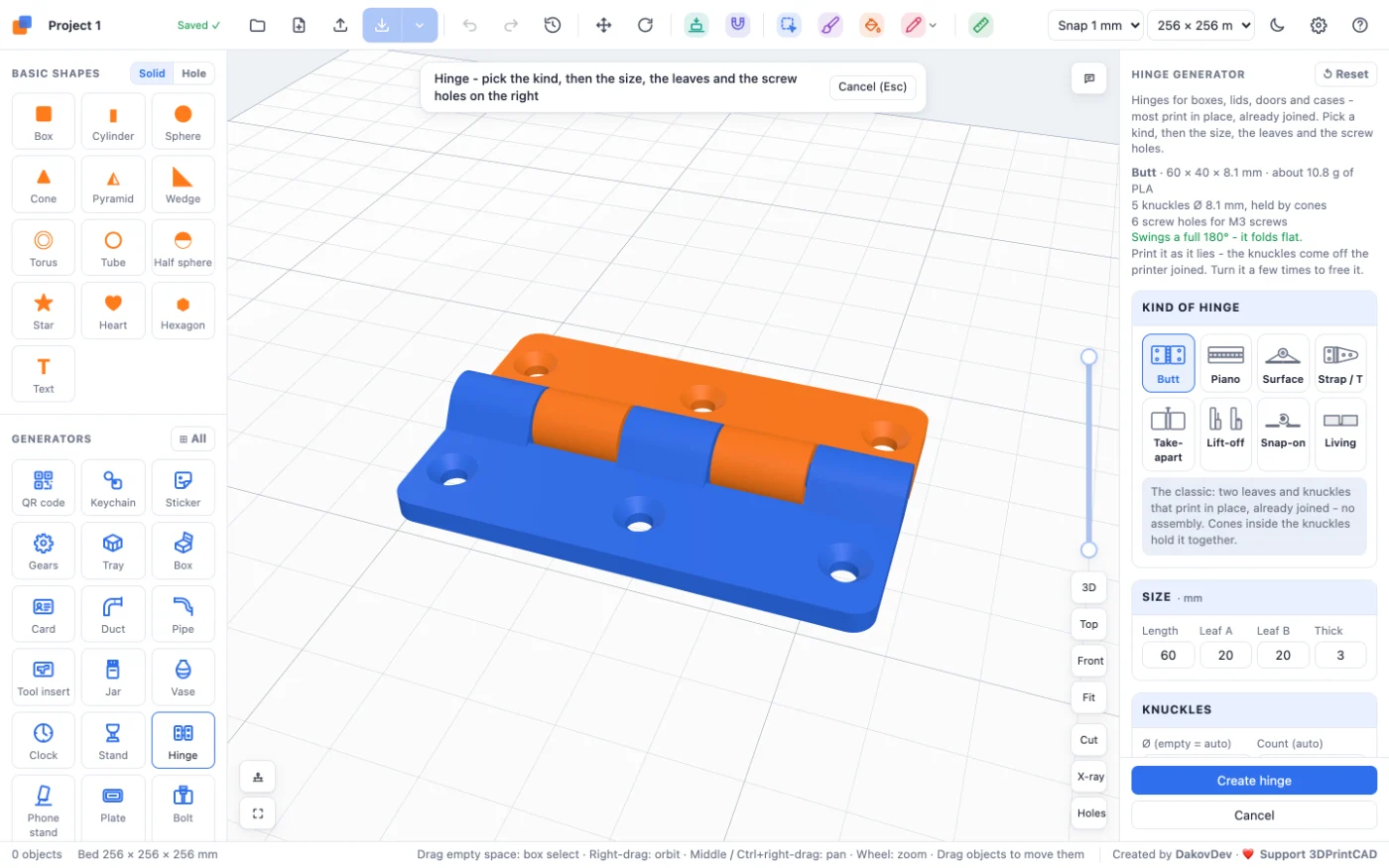Open the Snap 1 mm dropdown
Image resolution: width=1389 pixels, height=868 pixels.
click(x=1095, y=26)
